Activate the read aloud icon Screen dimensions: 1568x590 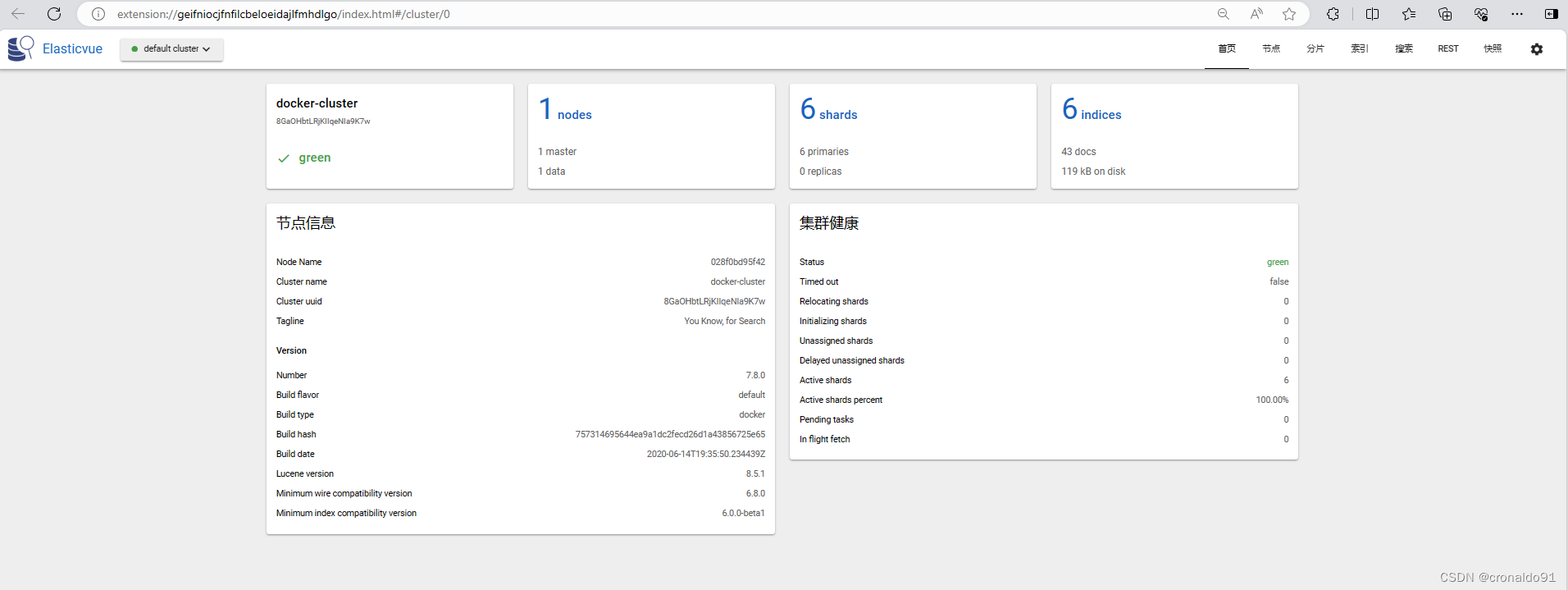tap(1256, 14)
